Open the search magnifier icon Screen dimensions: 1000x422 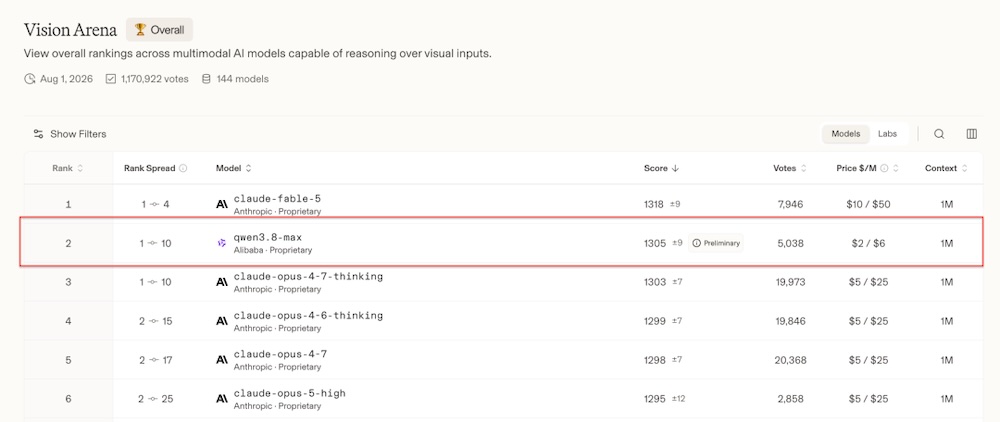pos(939,134)
